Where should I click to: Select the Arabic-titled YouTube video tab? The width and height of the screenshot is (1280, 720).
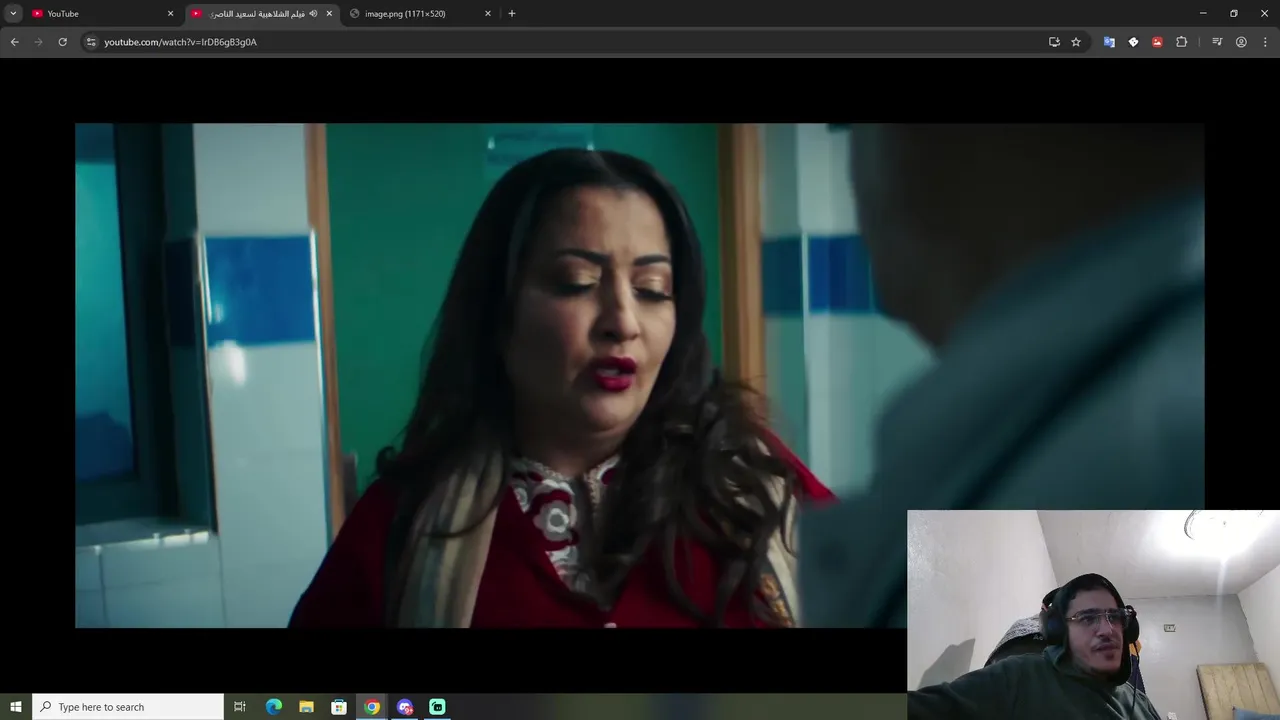[263, 13]
